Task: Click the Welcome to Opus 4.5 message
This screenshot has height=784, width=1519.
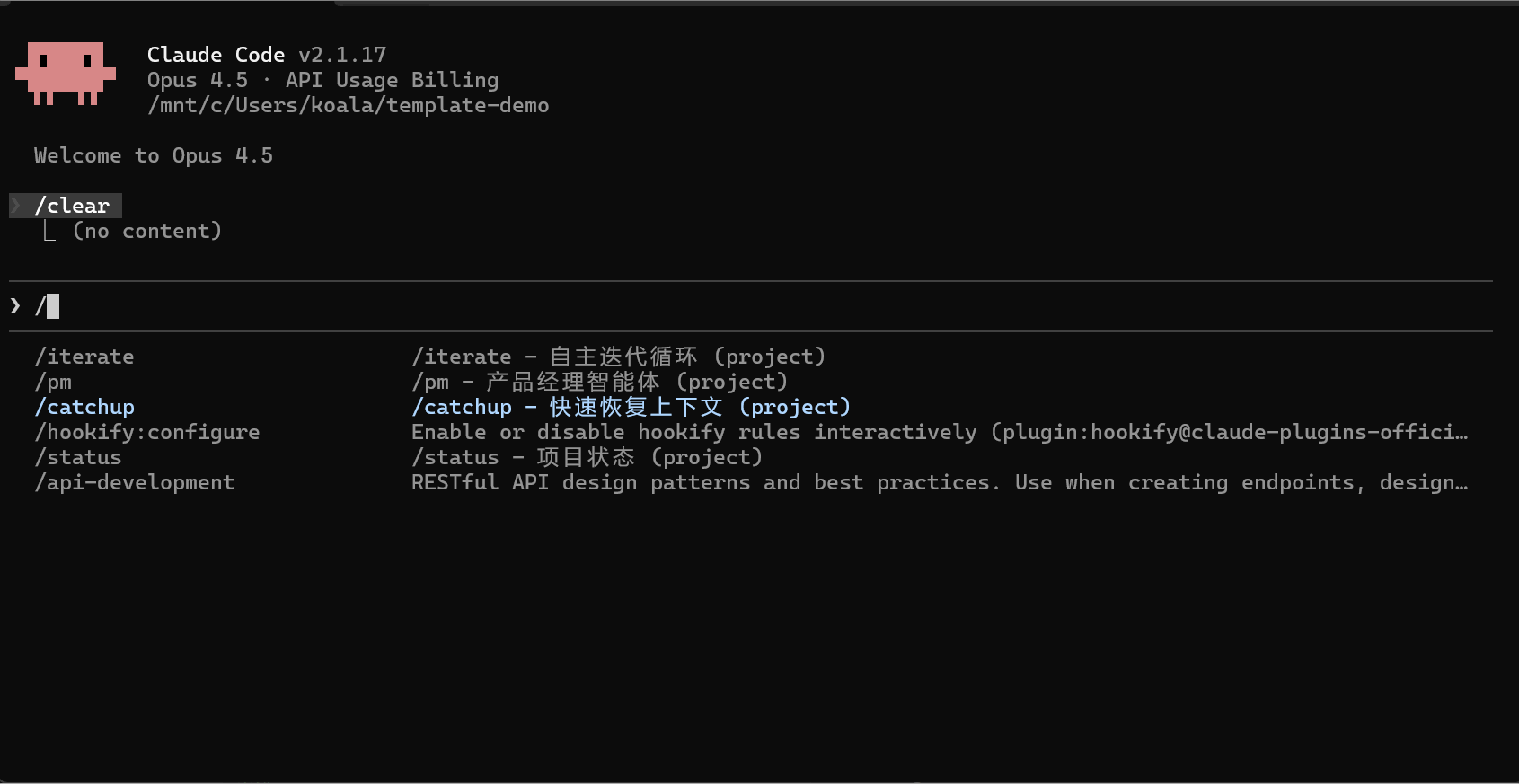Action: coord(153,155)
